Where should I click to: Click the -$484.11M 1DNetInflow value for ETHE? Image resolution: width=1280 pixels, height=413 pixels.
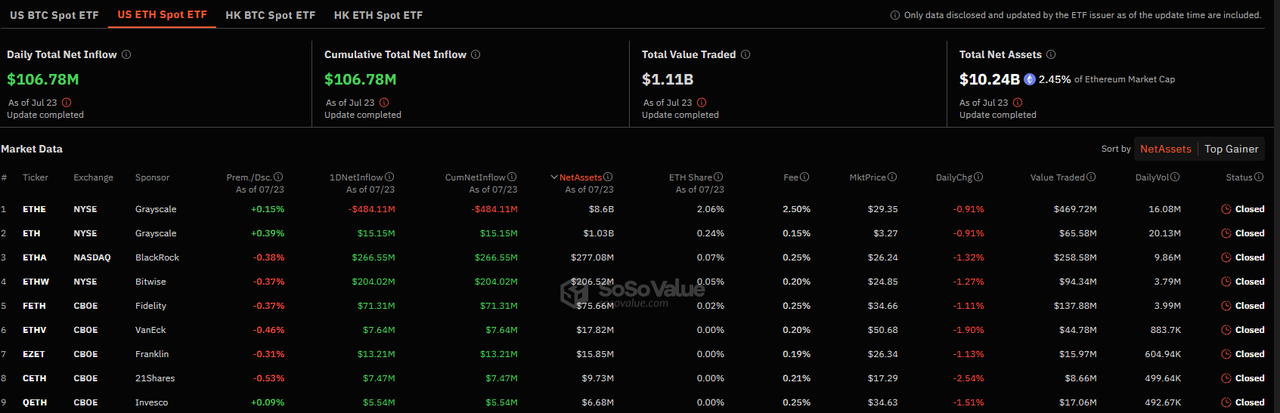[x=373, y=209]
